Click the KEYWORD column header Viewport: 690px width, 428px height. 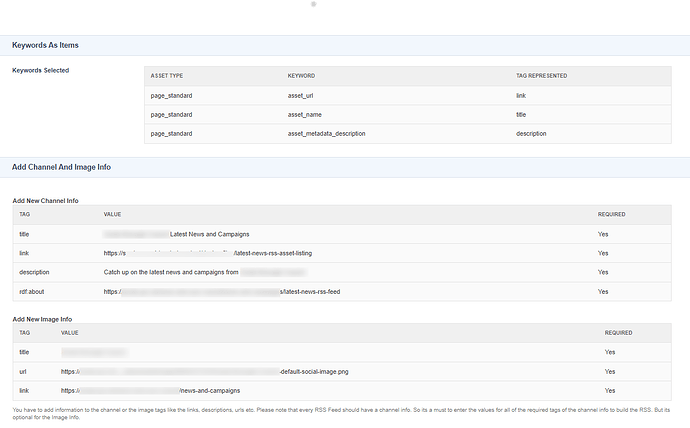[301, 76]
